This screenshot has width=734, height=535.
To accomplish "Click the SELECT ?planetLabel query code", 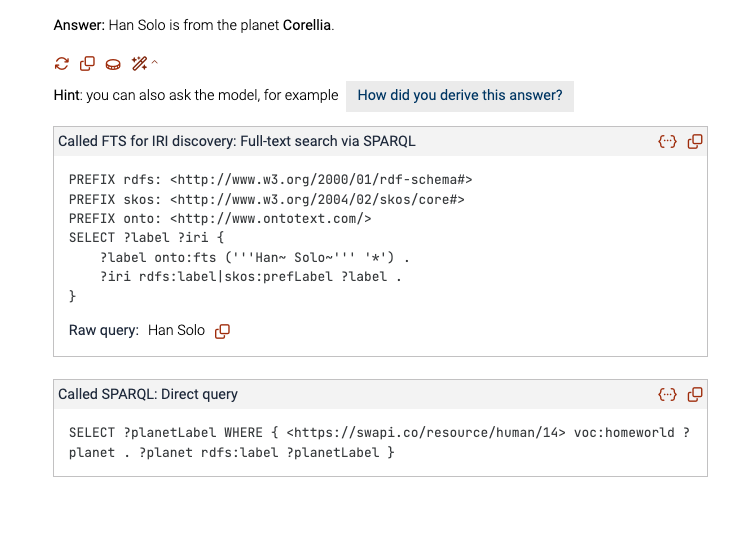I will pyautogui.click(x=379, y=443).
